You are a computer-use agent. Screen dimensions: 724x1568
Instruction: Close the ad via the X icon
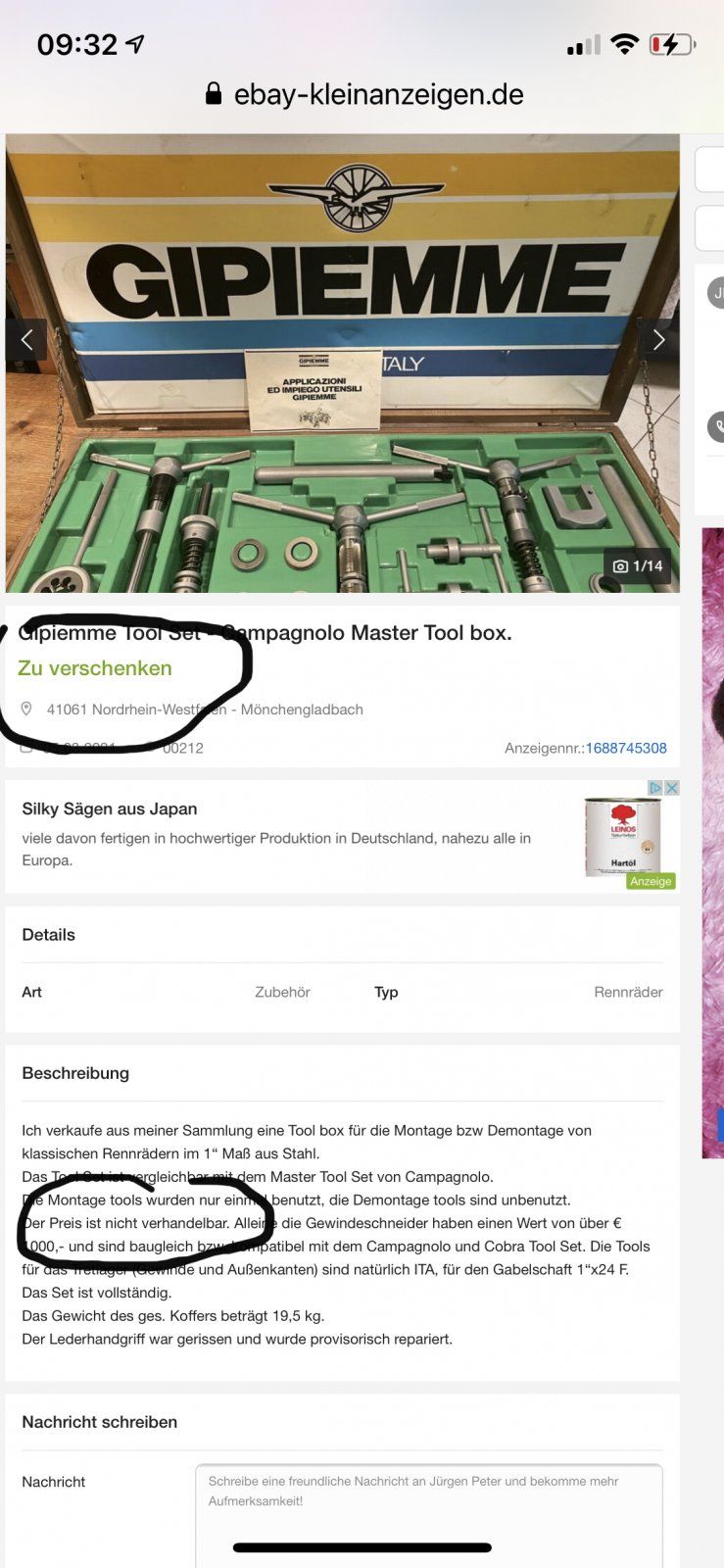671,788
